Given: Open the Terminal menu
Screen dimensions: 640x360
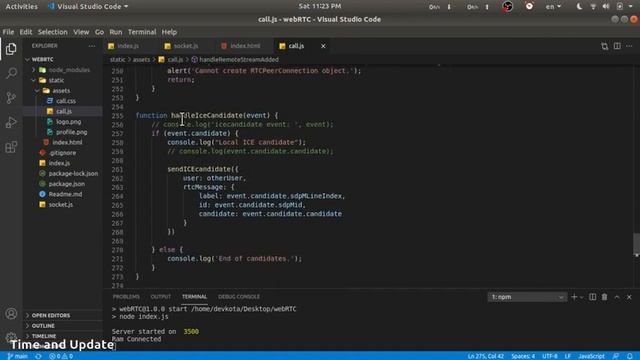Looking at the screenshot, I should pyautogui.click(x=142, y=32).
